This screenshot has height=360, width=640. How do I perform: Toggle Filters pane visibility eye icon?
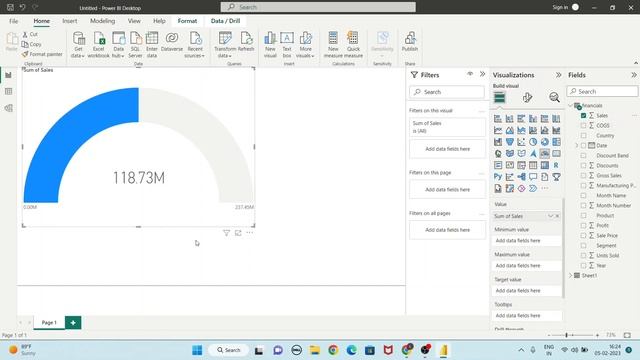[470, 74]
